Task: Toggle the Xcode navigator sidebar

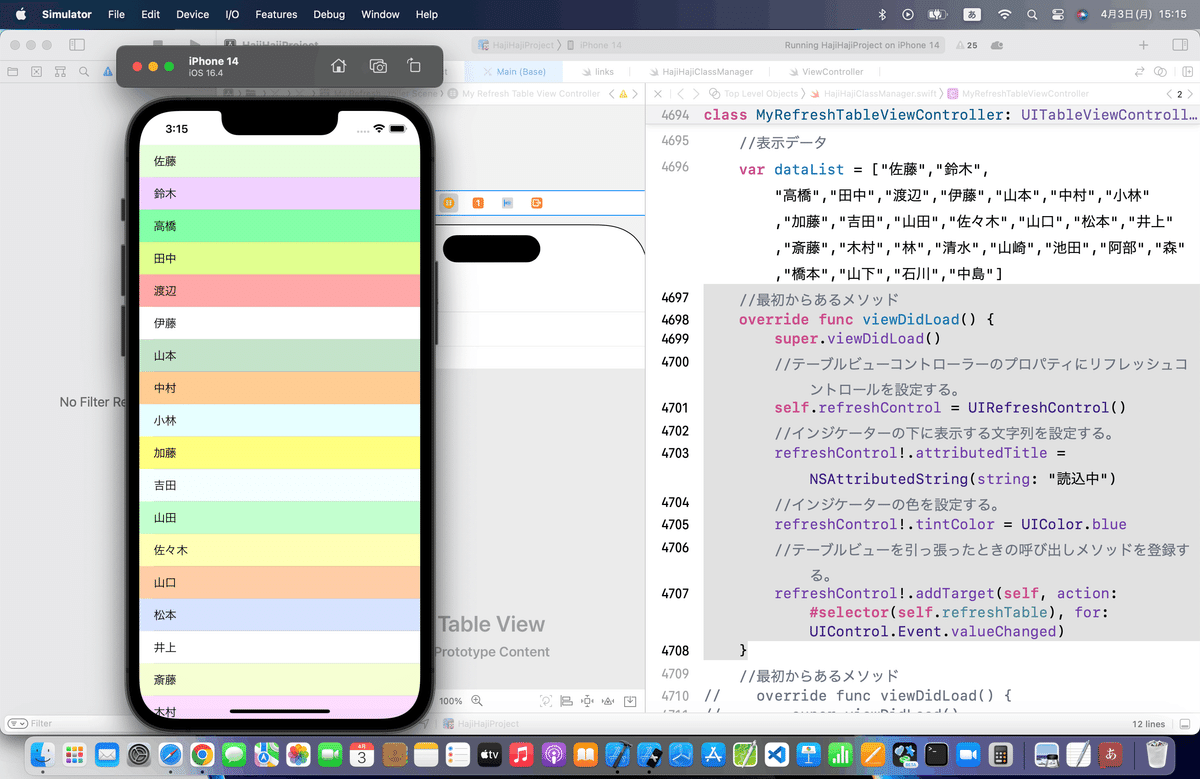Action: click(77, 45)
